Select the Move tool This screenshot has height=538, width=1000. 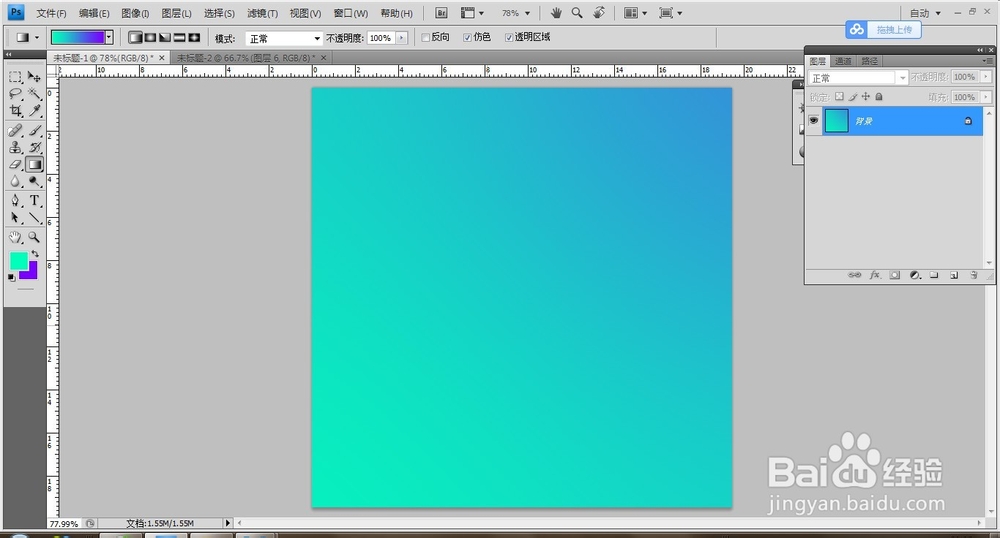(x=34, y=77)
